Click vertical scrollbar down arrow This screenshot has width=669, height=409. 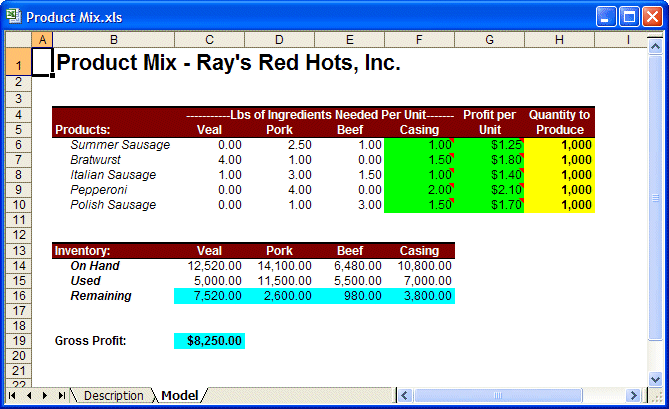655,378
